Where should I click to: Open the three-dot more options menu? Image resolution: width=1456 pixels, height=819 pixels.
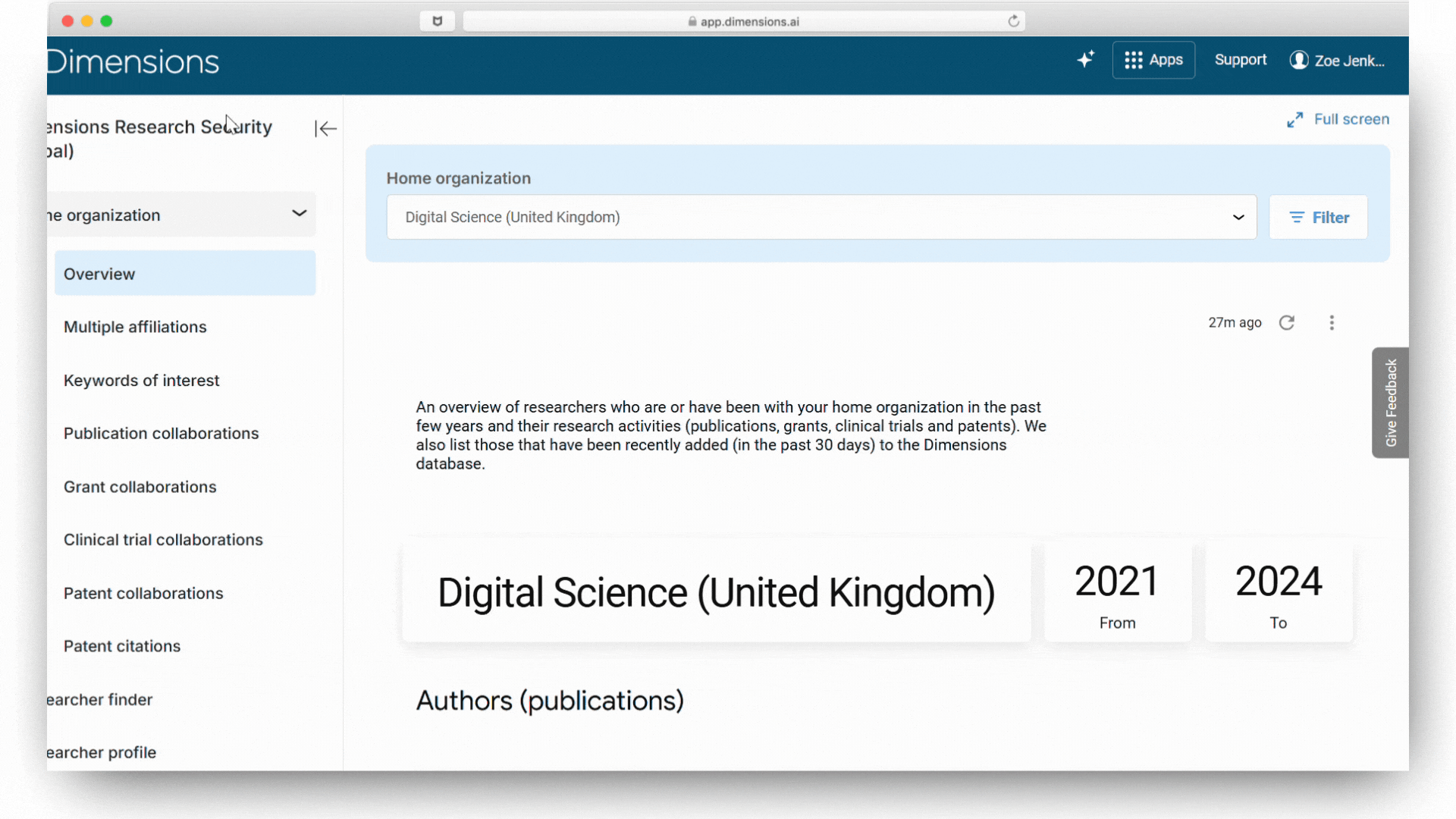pyautogui.click(x=1331, y=323)
